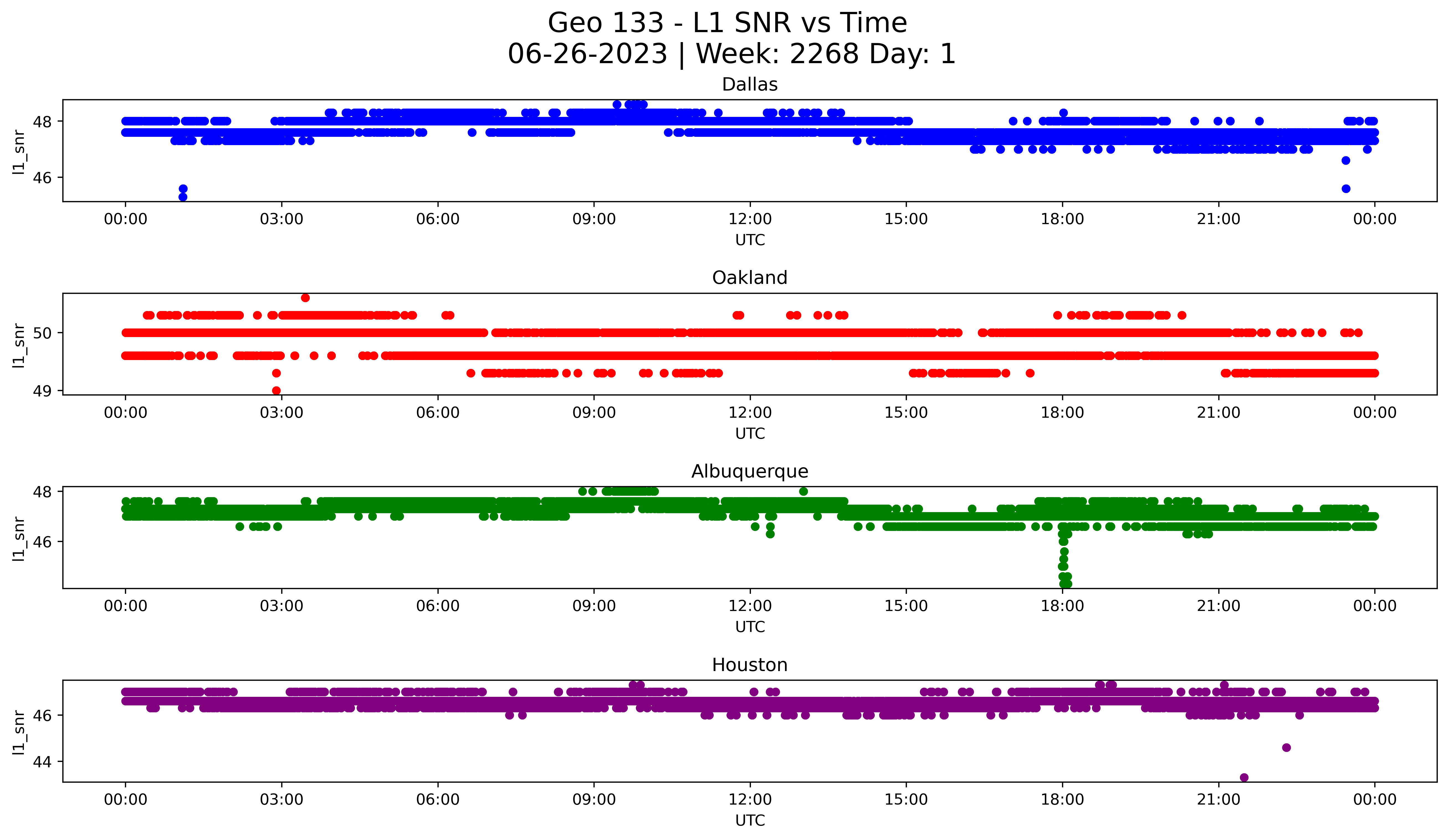Click the 18:00 tick label under Albuquerque plot

coord(1062,606)
